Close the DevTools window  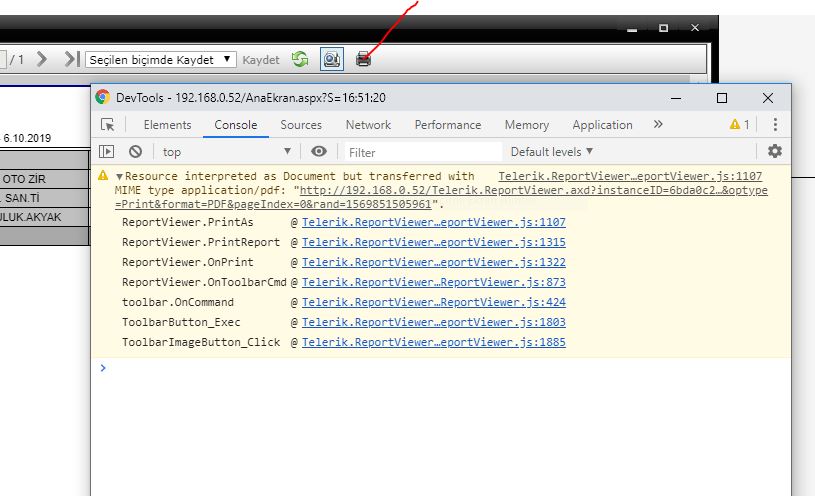pyautogui.click(x=768, y=98)
